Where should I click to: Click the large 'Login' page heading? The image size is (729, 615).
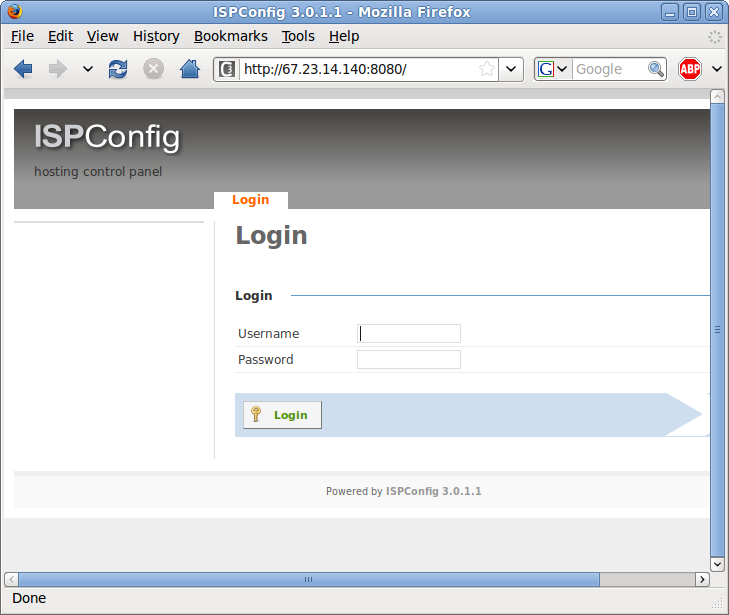click(x=272, y=235)
